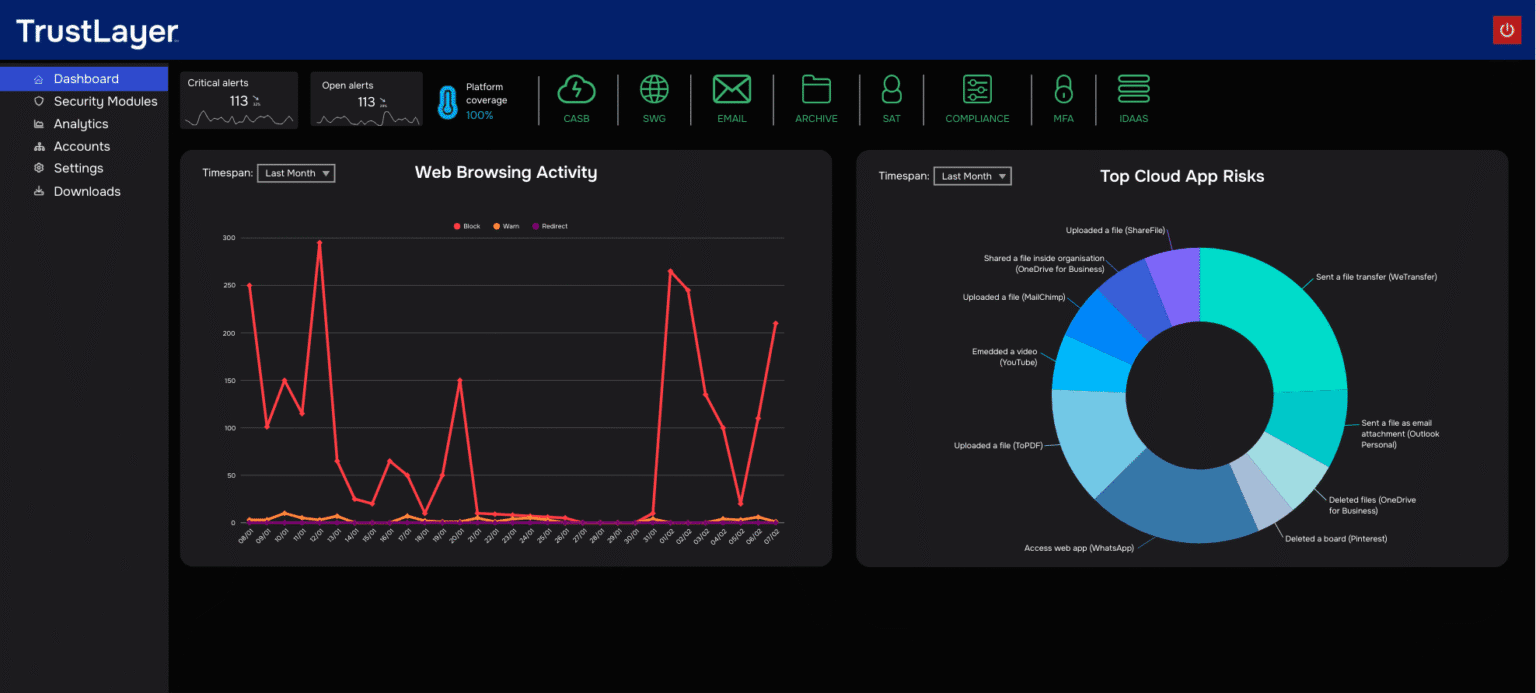Open the EMAIL envelope module icon
1536x693 pixels.
point(732,90)
